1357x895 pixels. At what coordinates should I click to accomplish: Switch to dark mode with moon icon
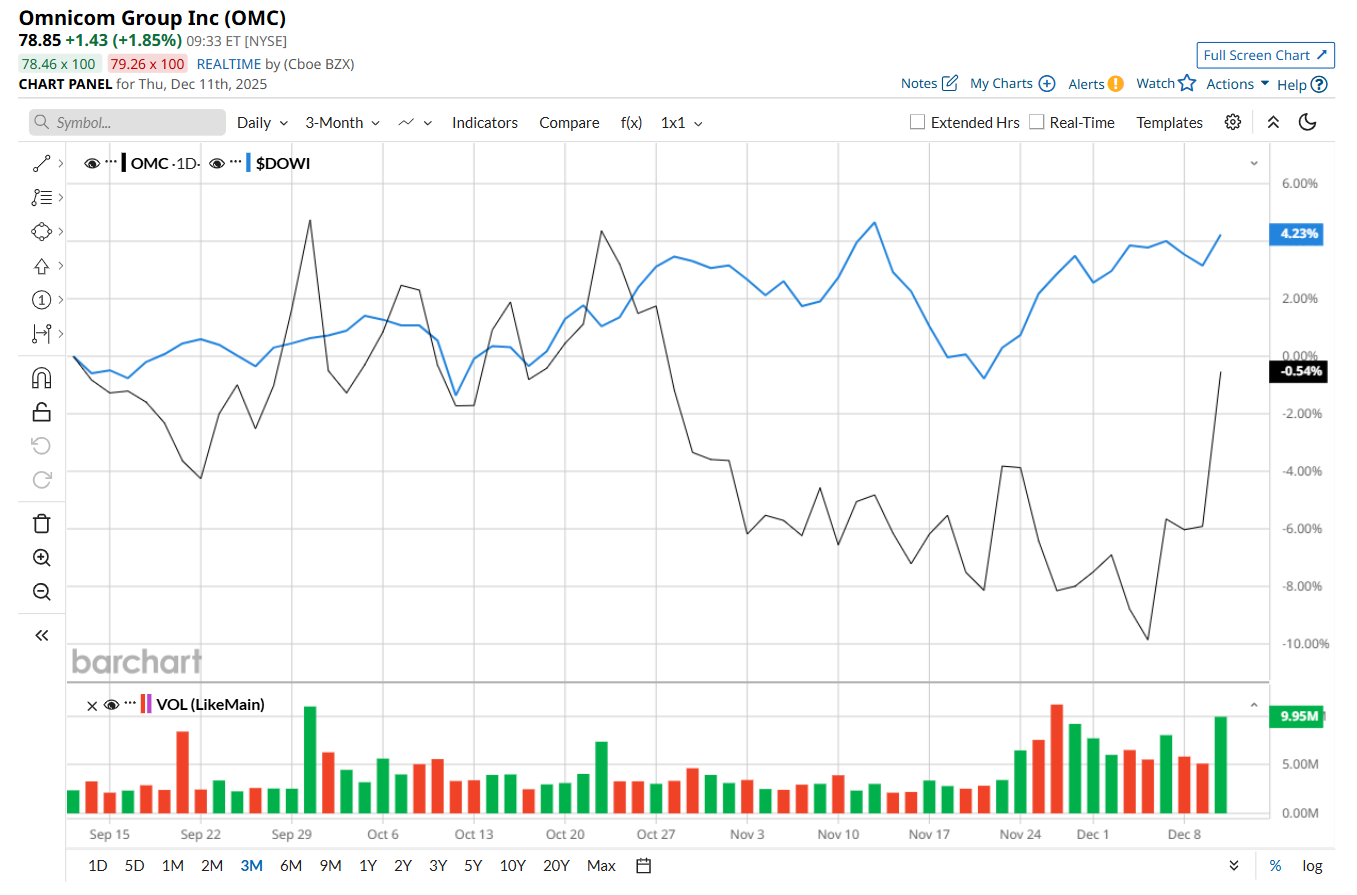(x=1307, y=122)
